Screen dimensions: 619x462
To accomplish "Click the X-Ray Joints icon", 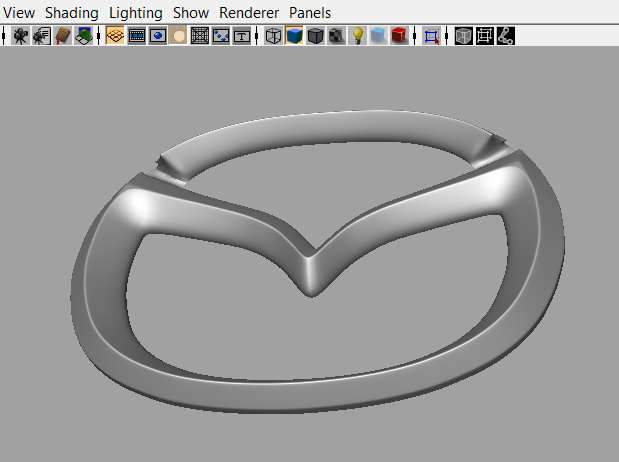I will [x=505, y=36].
